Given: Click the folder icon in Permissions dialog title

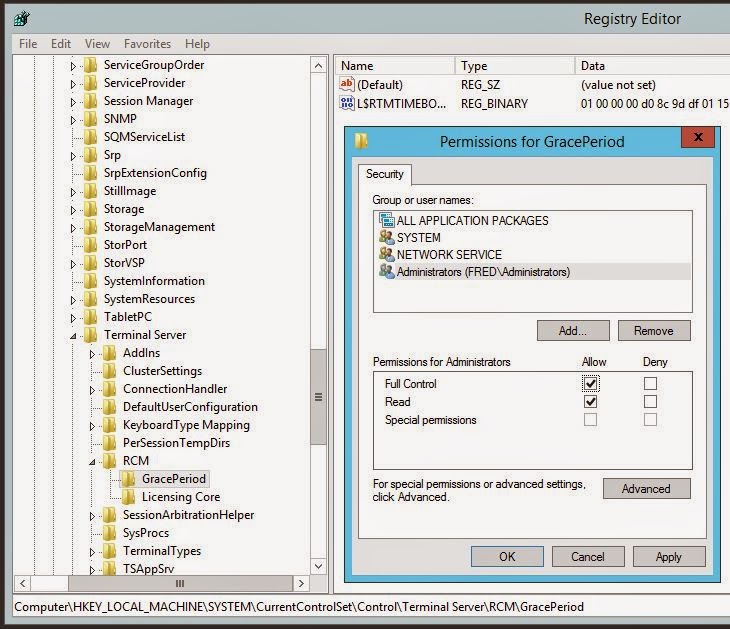Looking at the screenshot, I should coord(361,141).
